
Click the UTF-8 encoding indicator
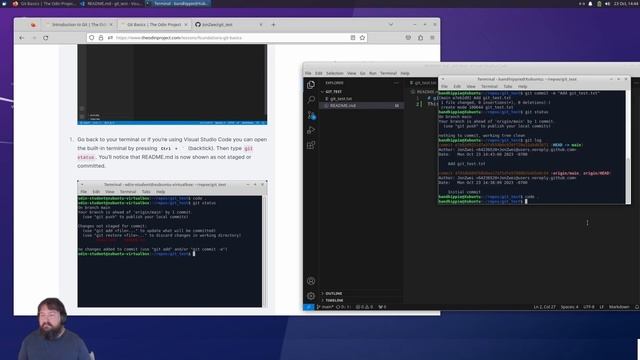click(x=589, y=307)
